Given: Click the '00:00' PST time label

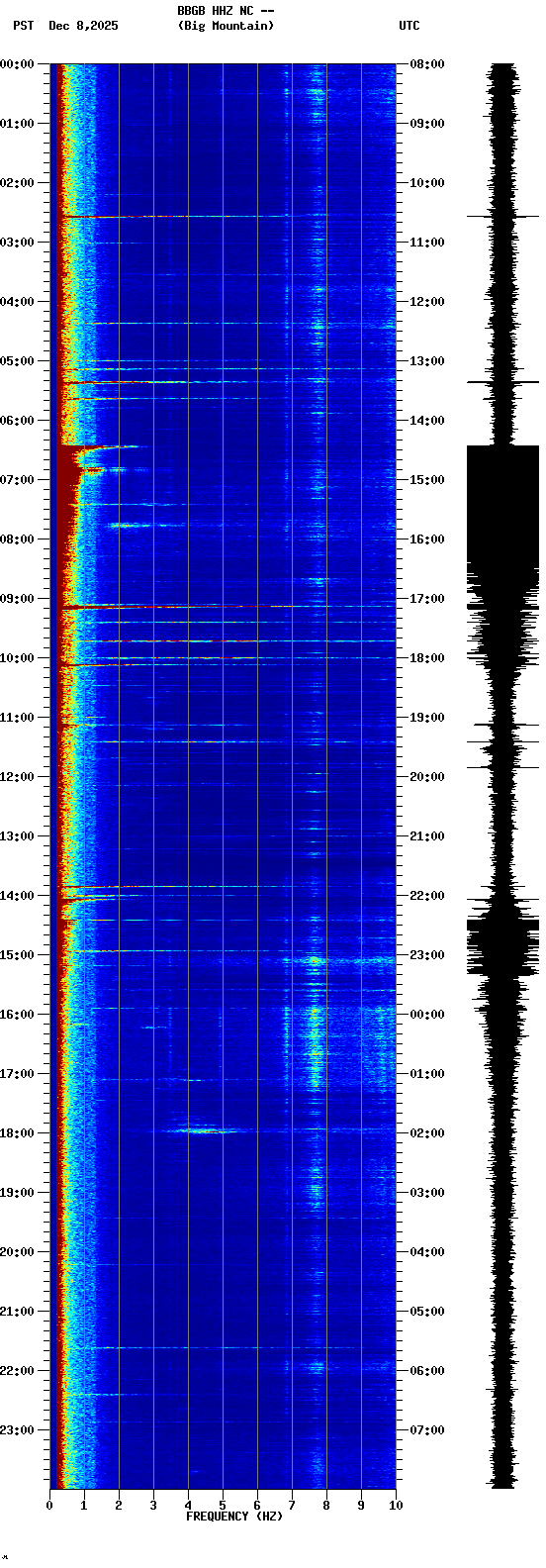Looking at the screenshot, I should (17, 64).
